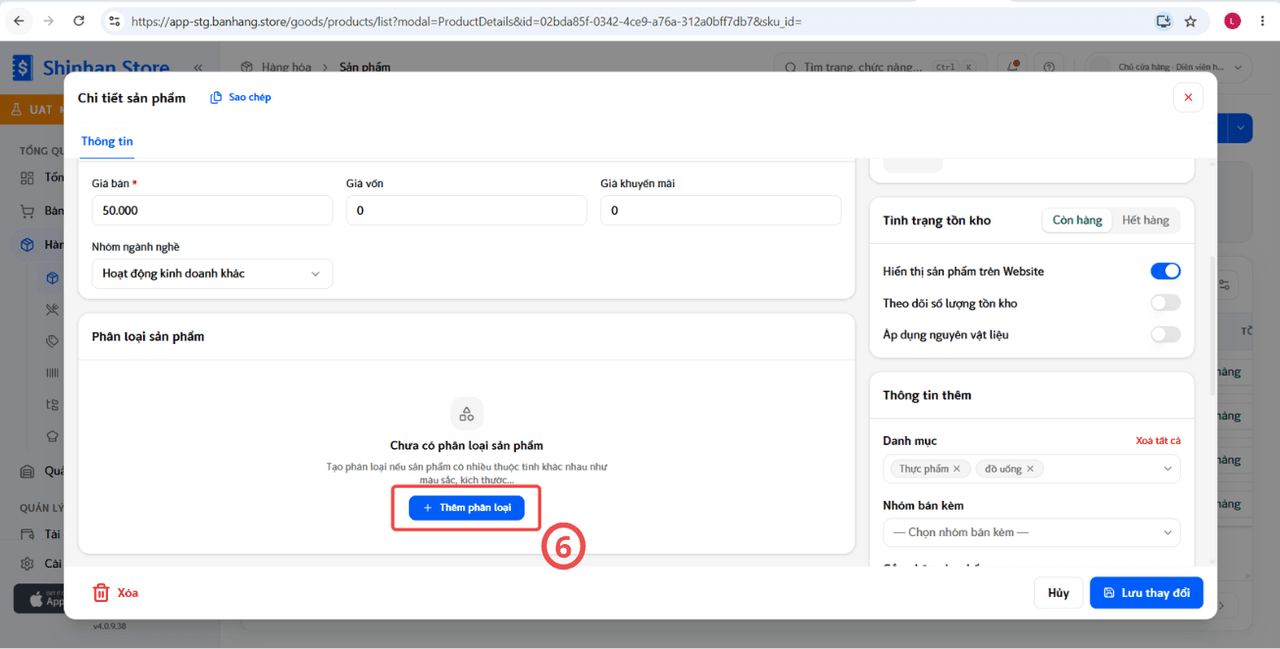Click the install app icon in address bar

(x=1163, y=21)
